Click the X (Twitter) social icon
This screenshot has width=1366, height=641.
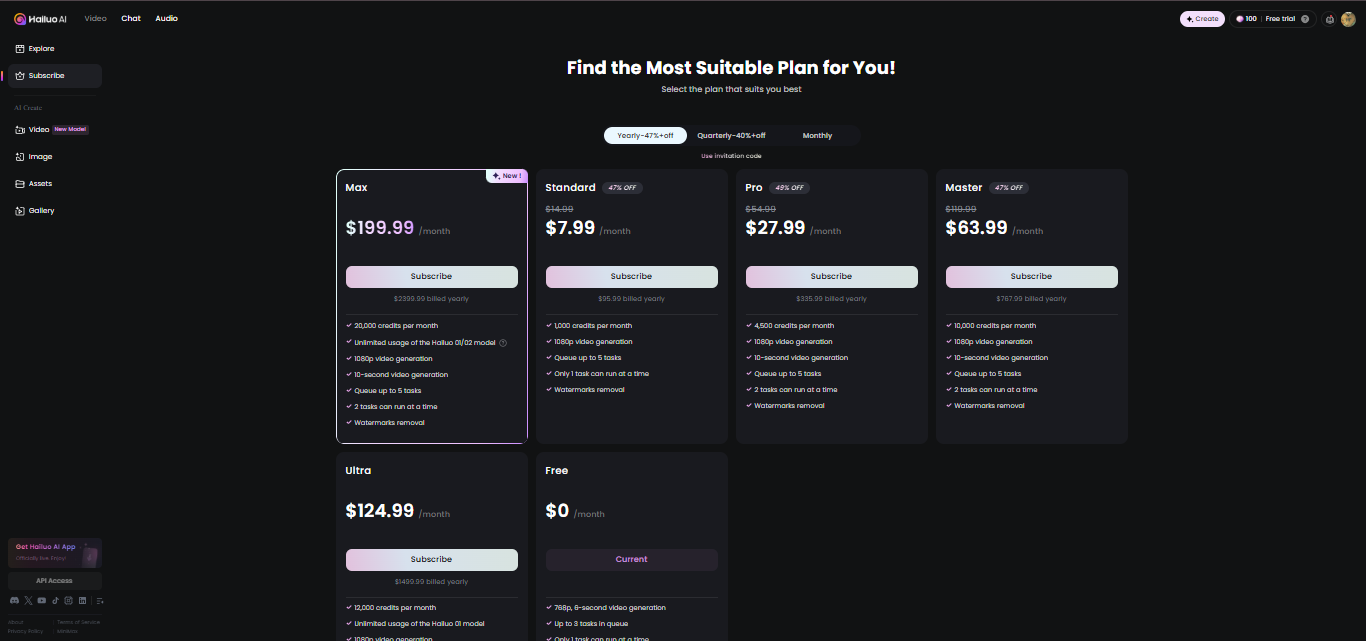pyautogui.click(x=27, y=600)
